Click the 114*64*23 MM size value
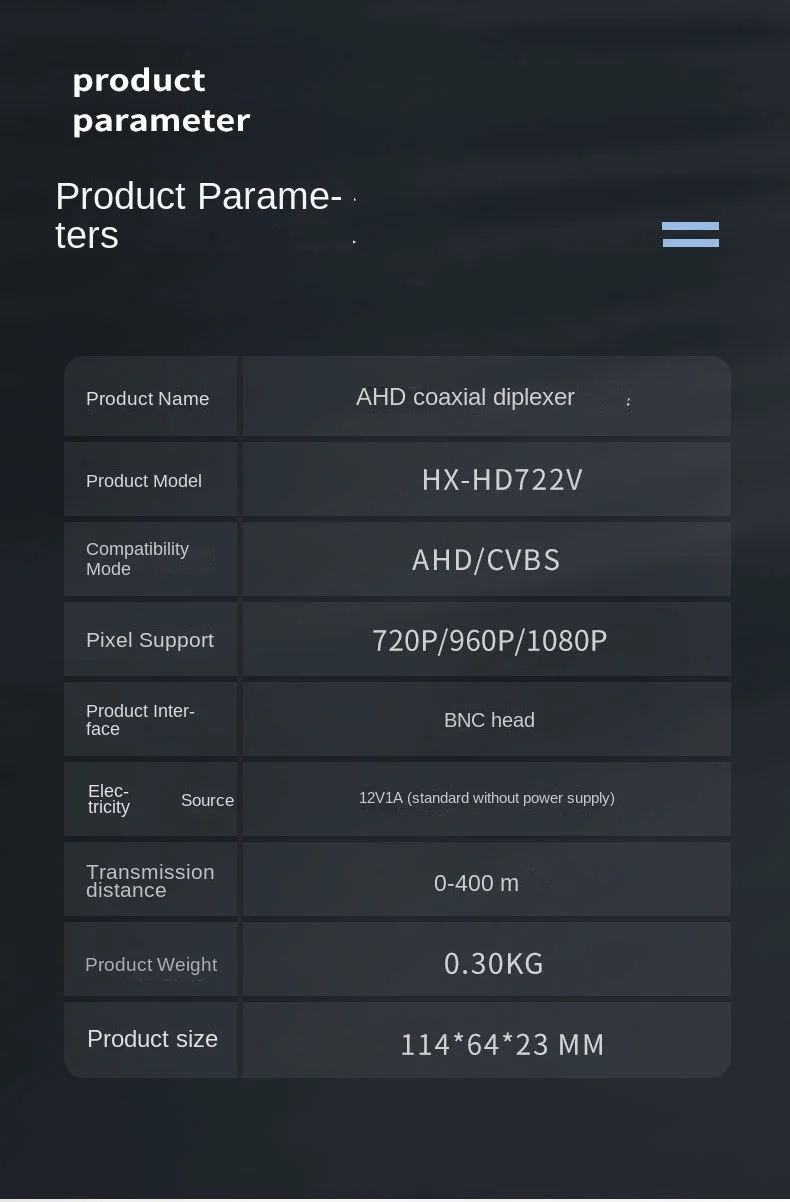The height and width of the screenshot is (1202, 790). point(502,1045)
